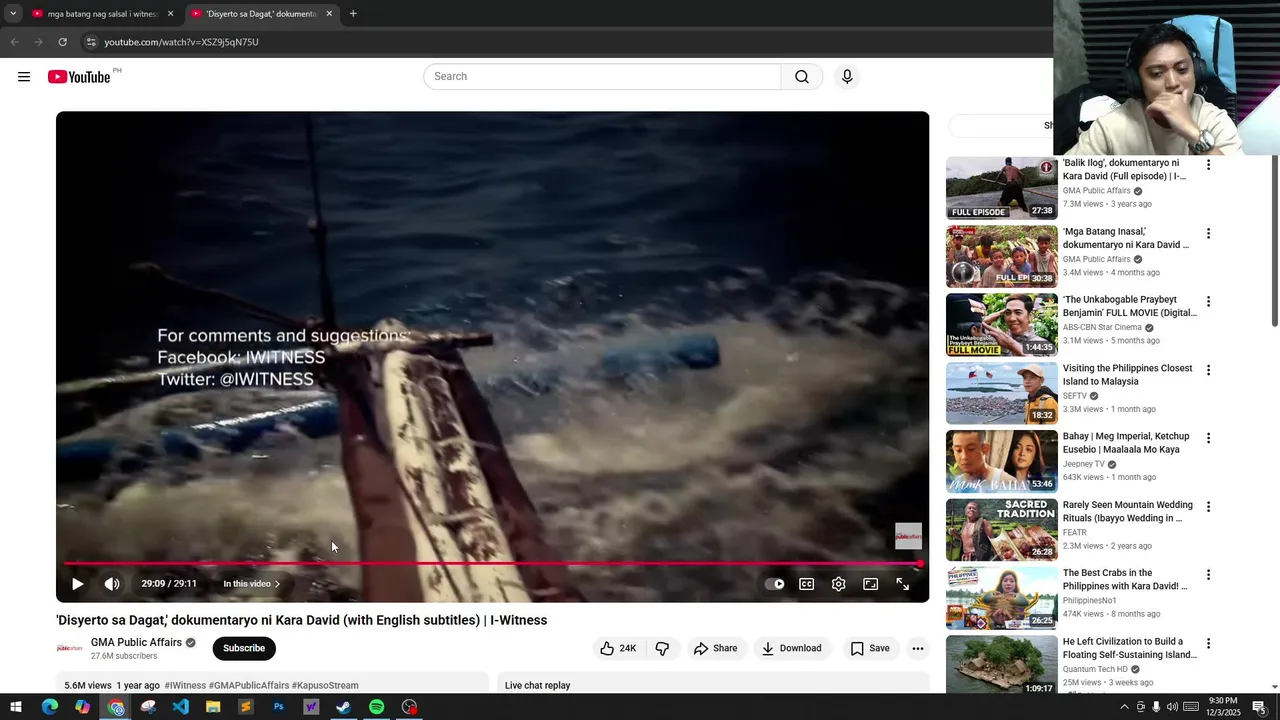Download this video
The image size is (1280, 720).
tap(791, 648)
